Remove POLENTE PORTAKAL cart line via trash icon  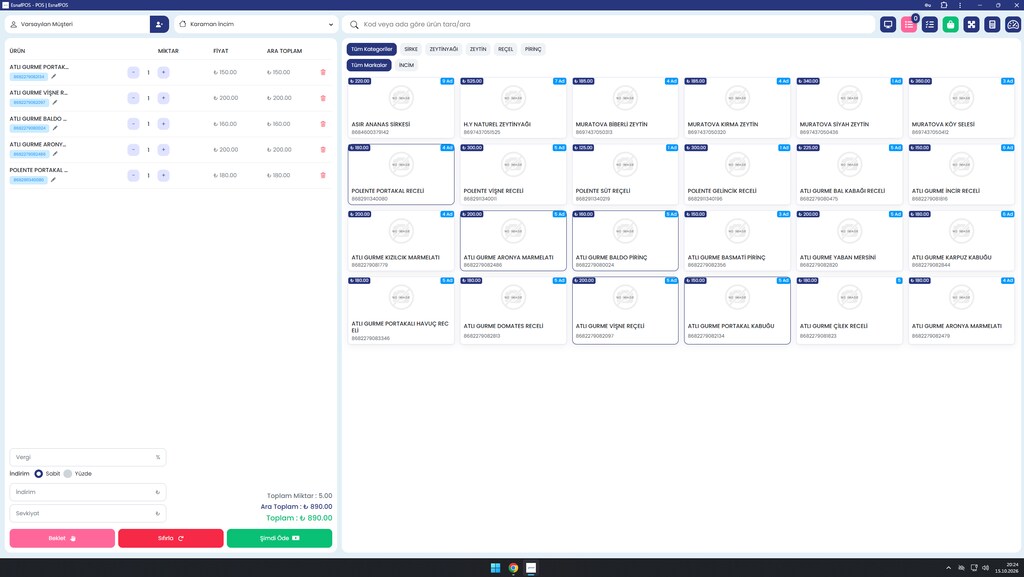(x=323, y=176)
